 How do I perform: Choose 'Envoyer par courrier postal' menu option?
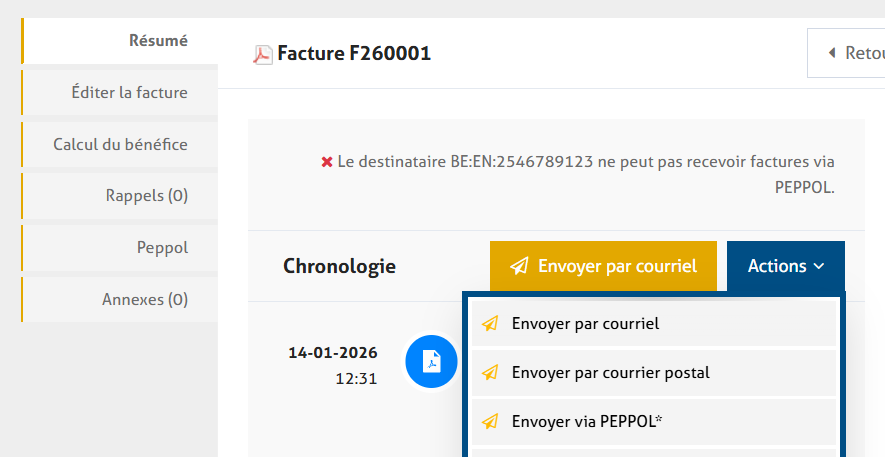click(x=610, y=373)
